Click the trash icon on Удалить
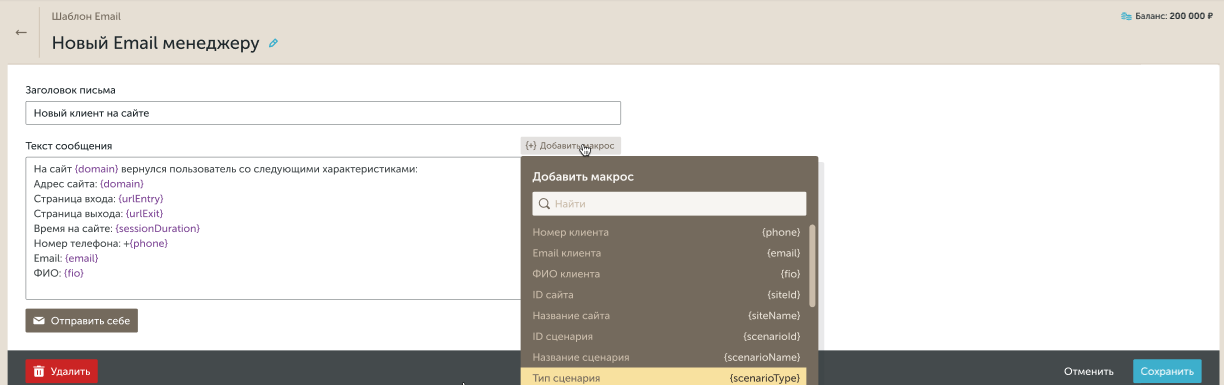The image size is (1224, 385). coord(39,371)
